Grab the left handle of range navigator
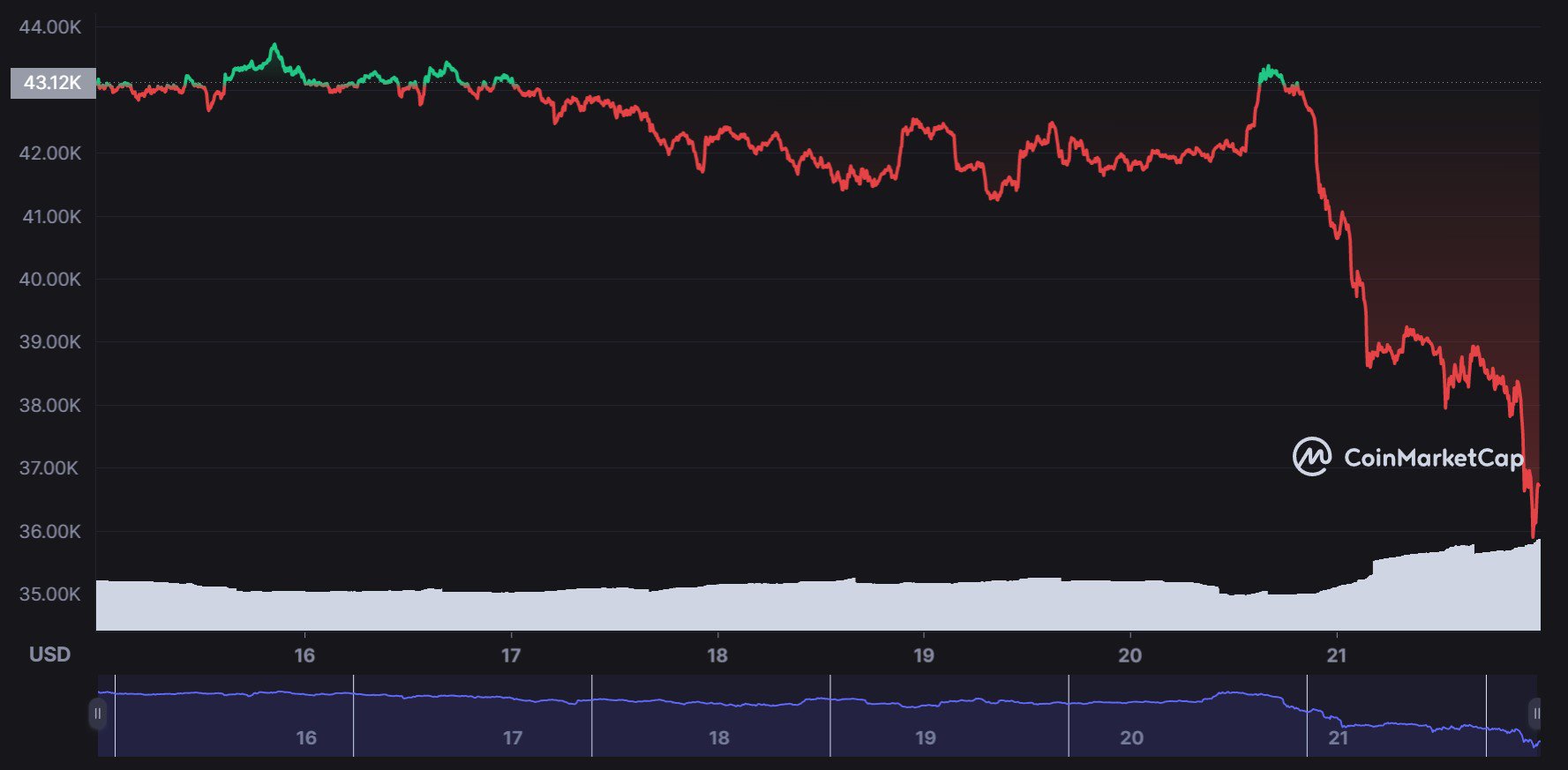The image size is (1568, 770). 98,714
